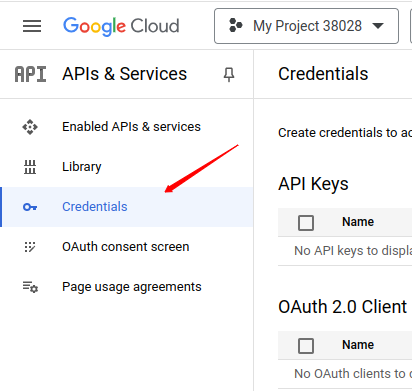Click the project selector dots icon
Image resolution: width=412 pixels, height=391 pixels.
pyautogui.click(x=236, y=26)
